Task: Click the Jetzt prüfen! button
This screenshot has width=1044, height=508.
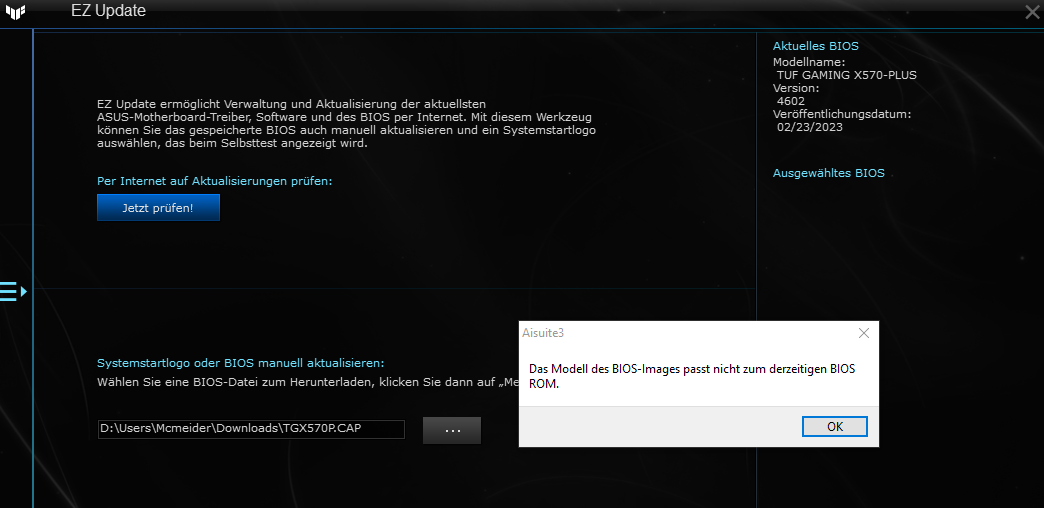Action: coord(158,208)
